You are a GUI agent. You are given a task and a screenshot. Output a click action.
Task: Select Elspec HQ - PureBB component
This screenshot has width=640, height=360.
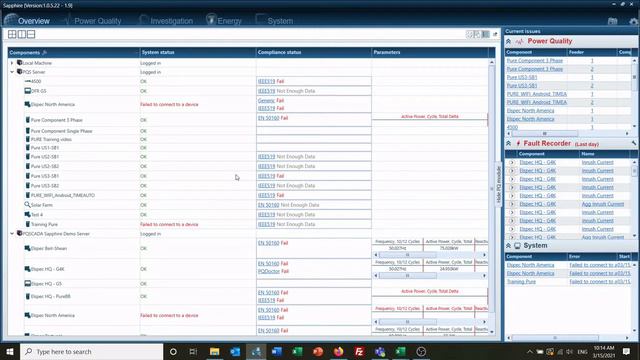click(51, 296)
